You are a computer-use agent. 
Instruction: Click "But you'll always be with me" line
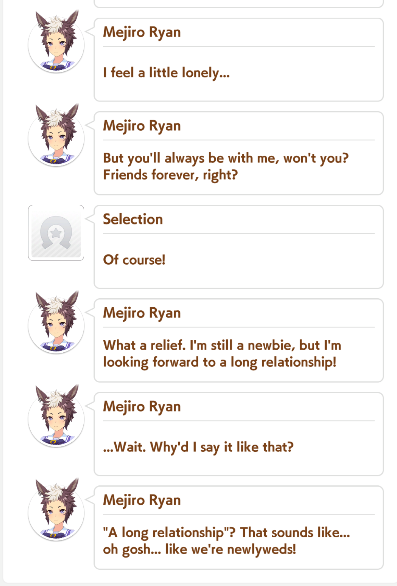[226, 158]
